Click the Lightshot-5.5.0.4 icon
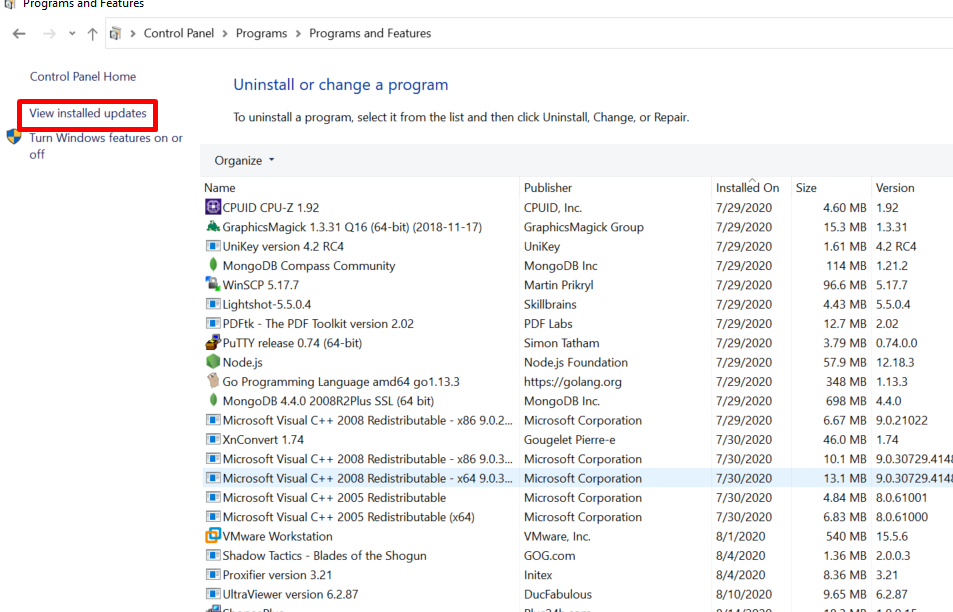The height and width of the screenshot is (612, 953). coord(213,304)
